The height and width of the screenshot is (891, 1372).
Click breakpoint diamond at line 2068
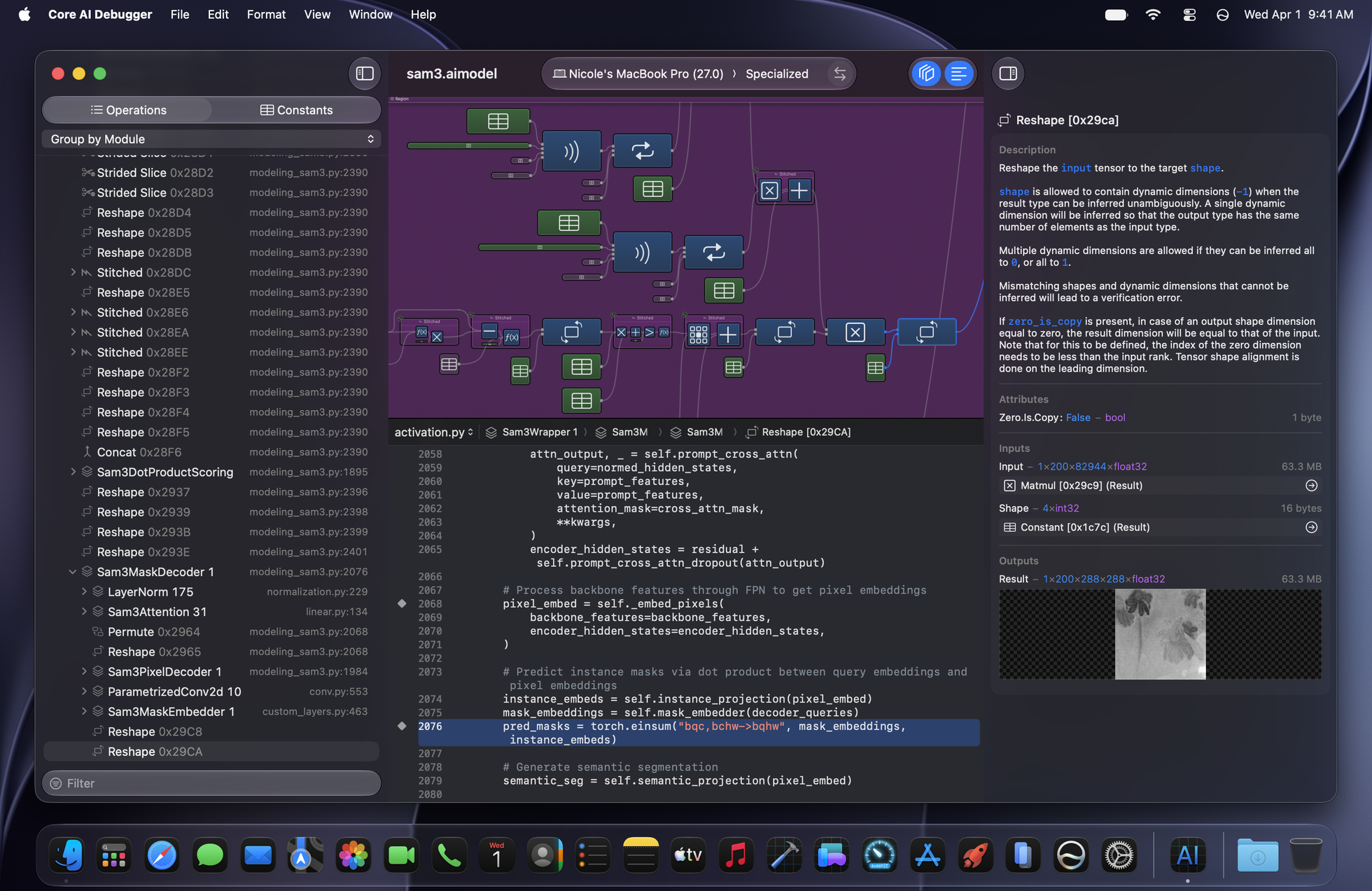tap(402, 603)
